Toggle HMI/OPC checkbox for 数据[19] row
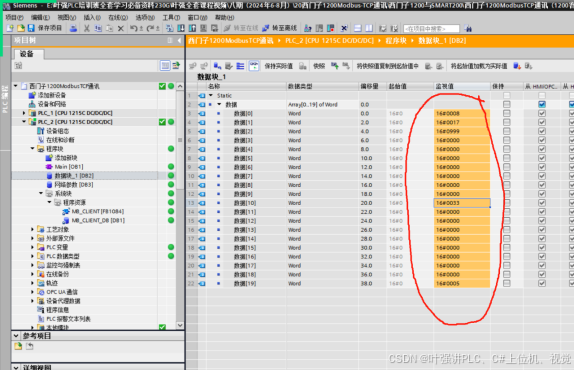This screenshot has width=575, height=370. tap(542, 283)
